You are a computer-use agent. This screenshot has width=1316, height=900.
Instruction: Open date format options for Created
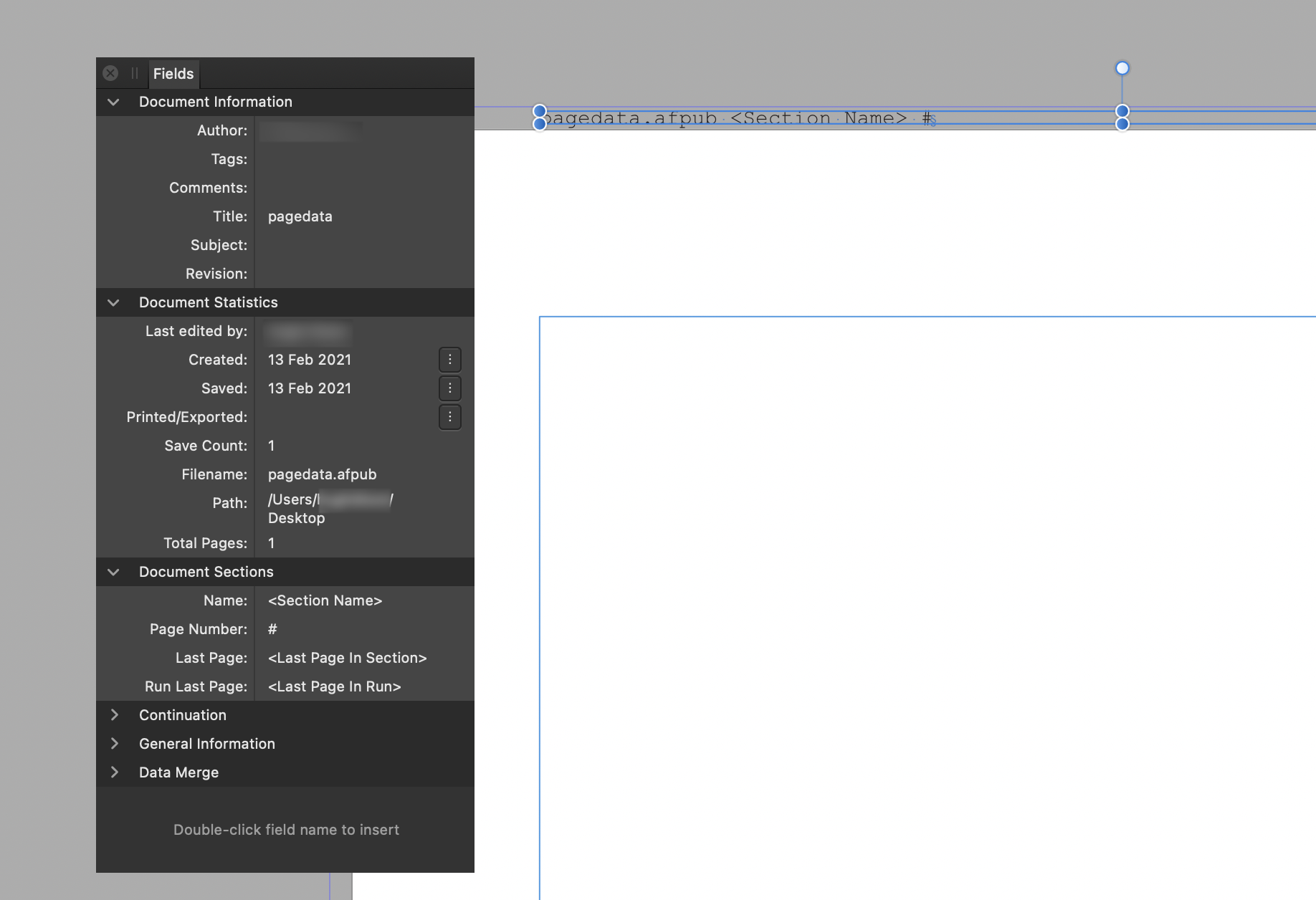tap(450, 360)
